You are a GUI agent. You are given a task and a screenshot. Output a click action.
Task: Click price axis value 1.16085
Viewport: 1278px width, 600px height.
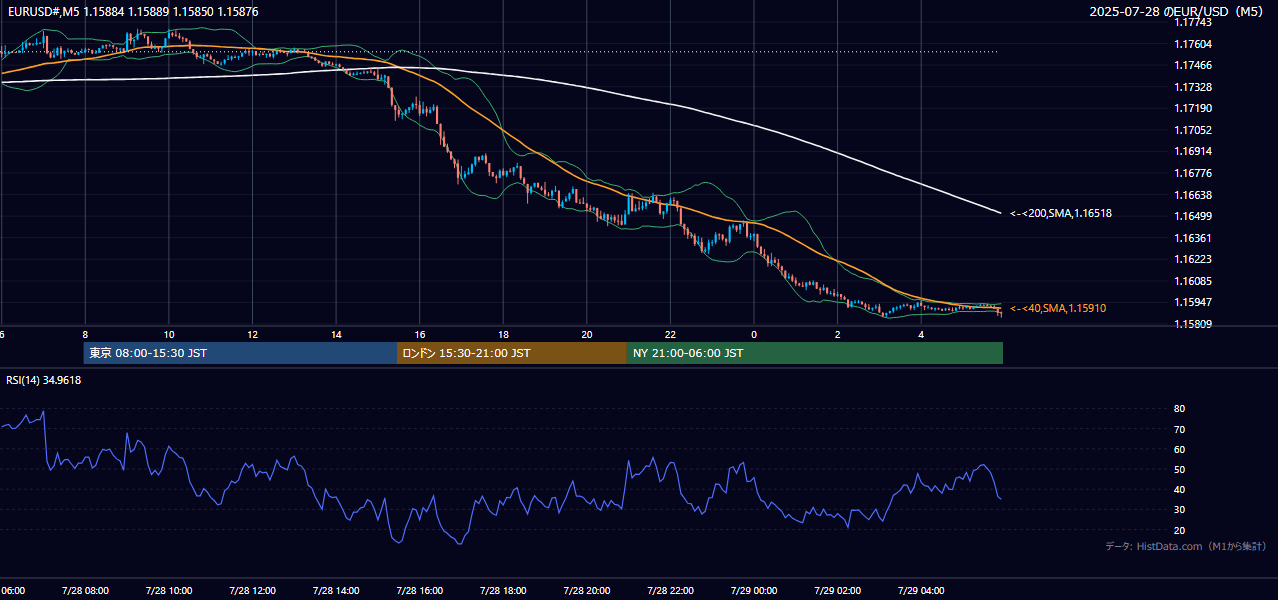1193,281
